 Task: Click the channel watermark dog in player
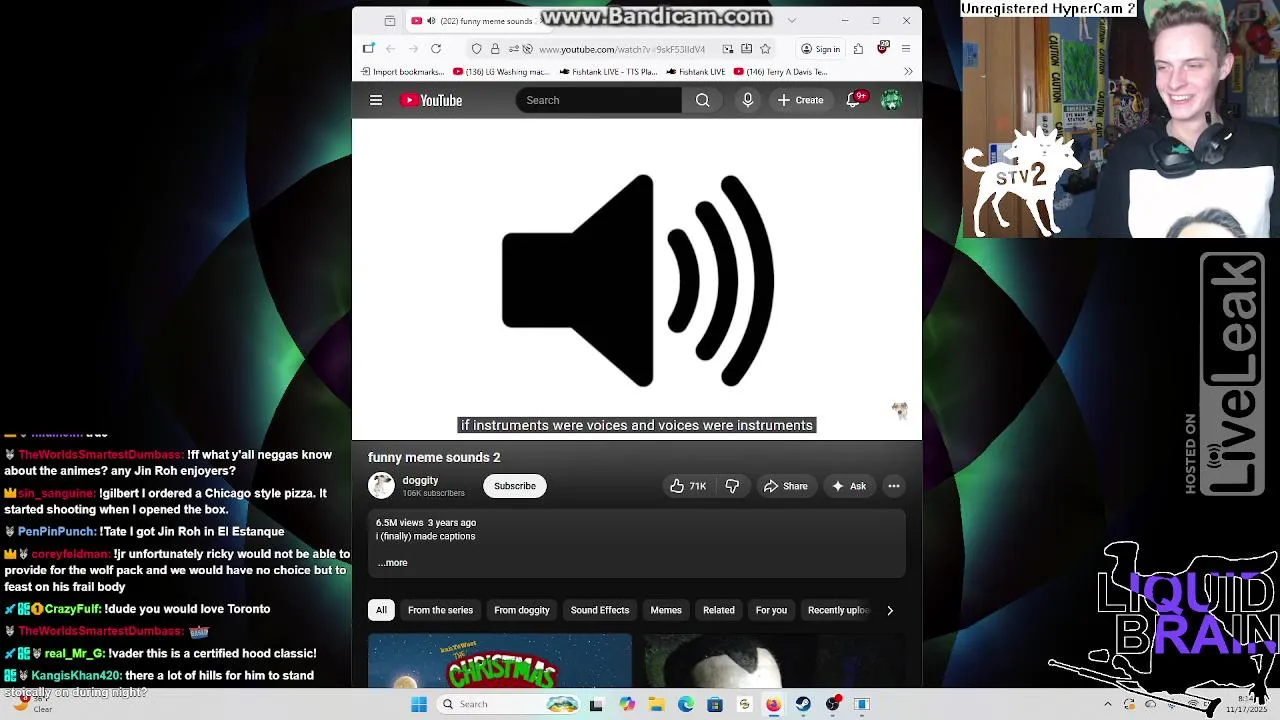[900, 410]
